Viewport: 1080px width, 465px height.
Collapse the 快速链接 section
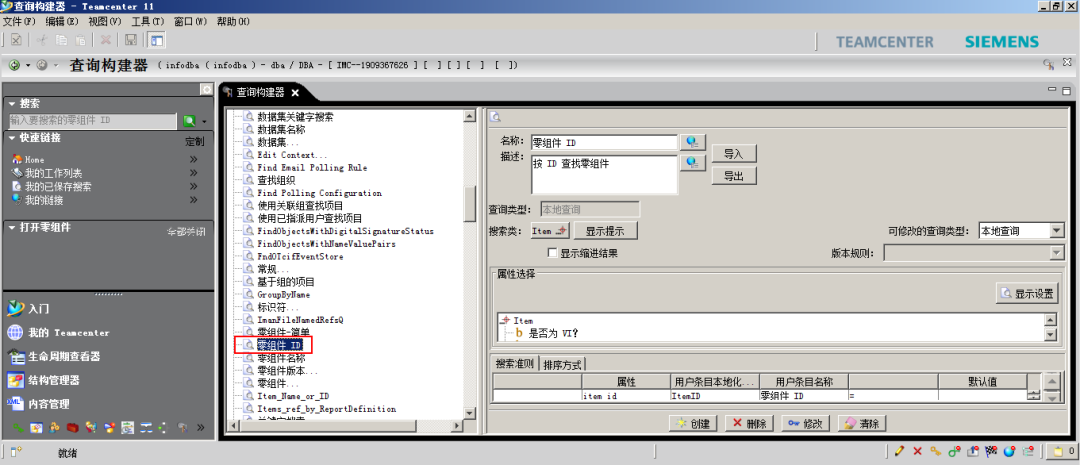point(12,138)
